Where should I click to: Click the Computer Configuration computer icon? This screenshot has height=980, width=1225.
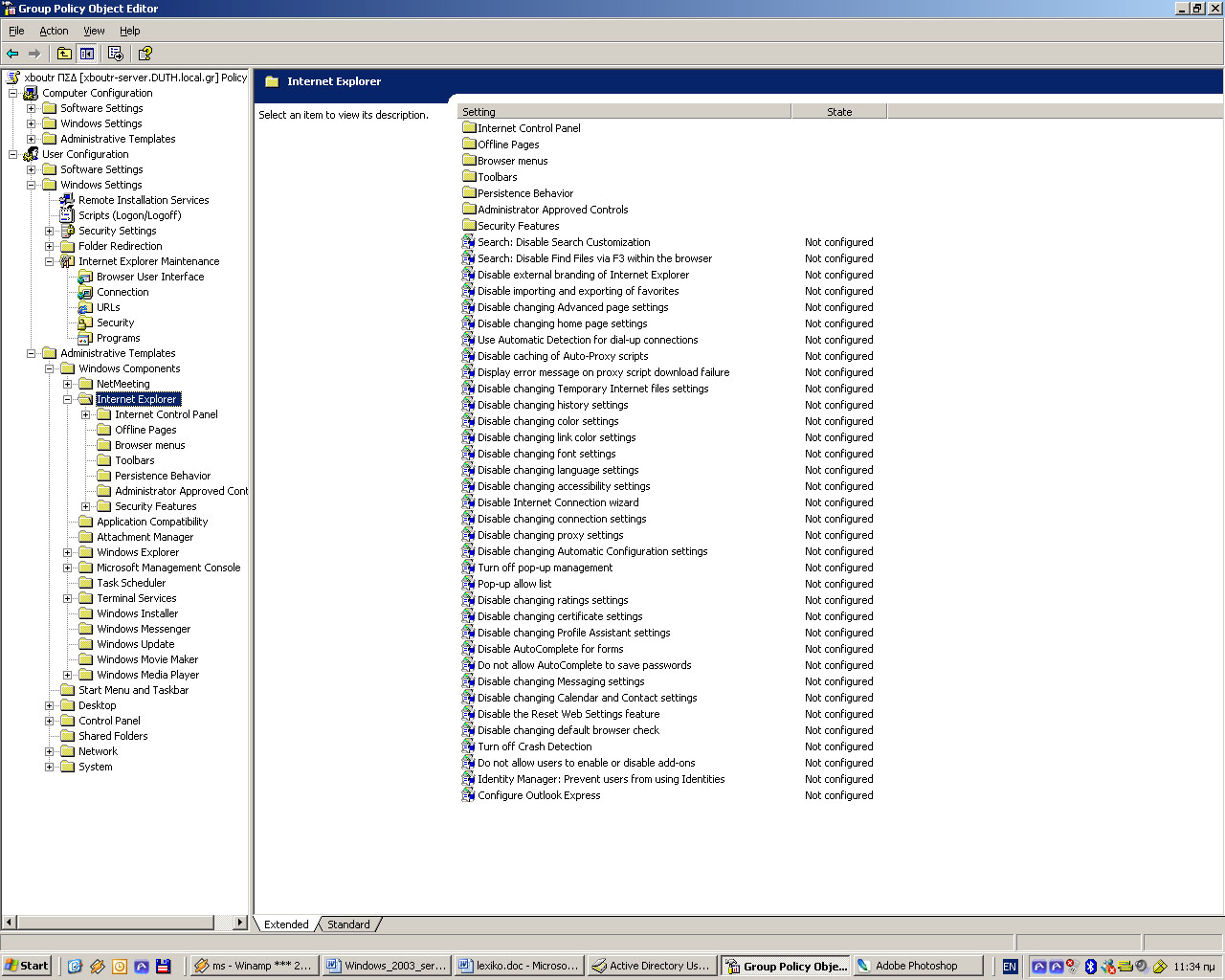pos(32,93)
